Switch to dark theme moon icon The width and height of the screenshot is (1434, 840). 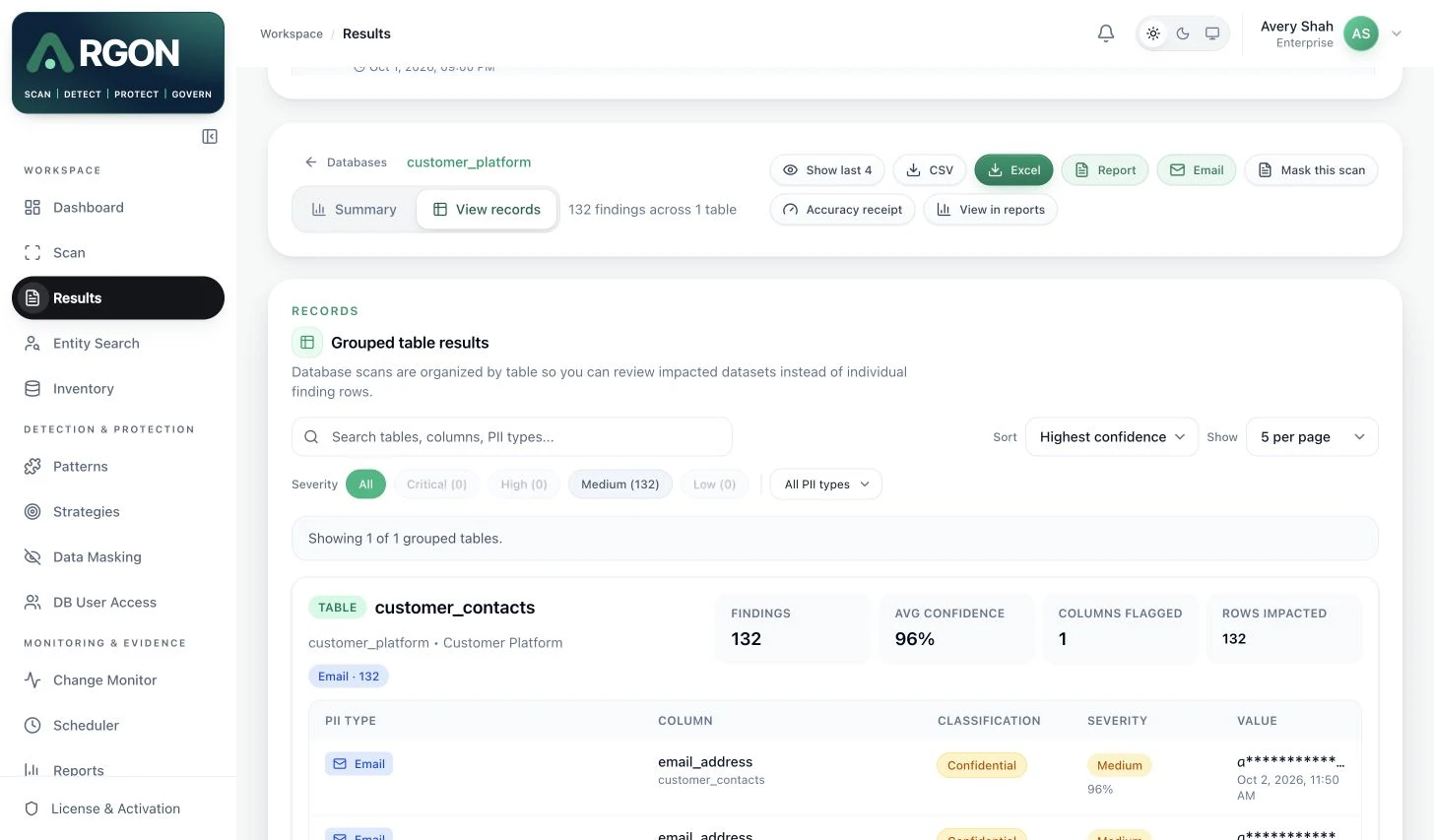(x=1183, y=33)
